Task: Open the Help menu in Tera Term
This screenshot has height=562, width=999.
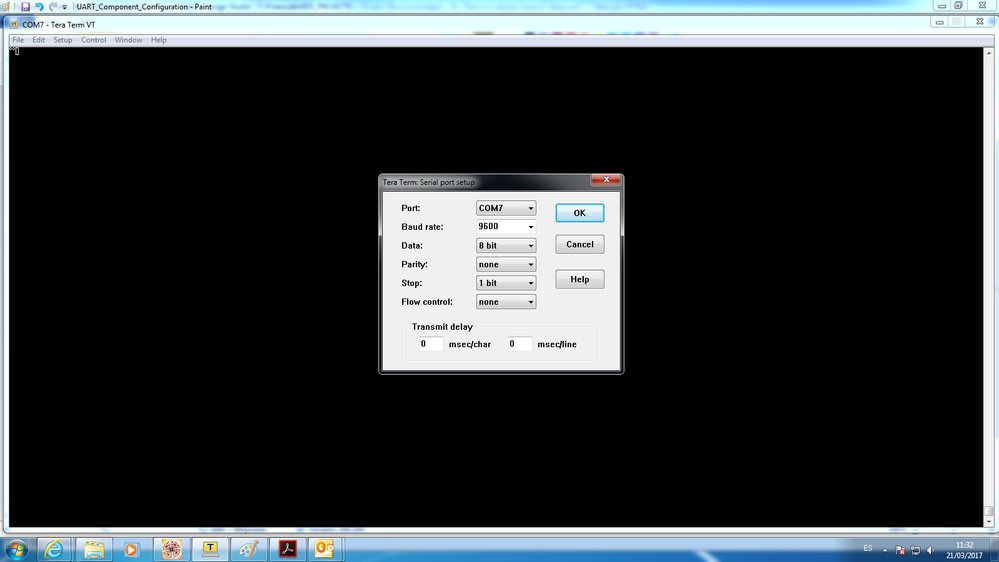Action: point(159,40)
